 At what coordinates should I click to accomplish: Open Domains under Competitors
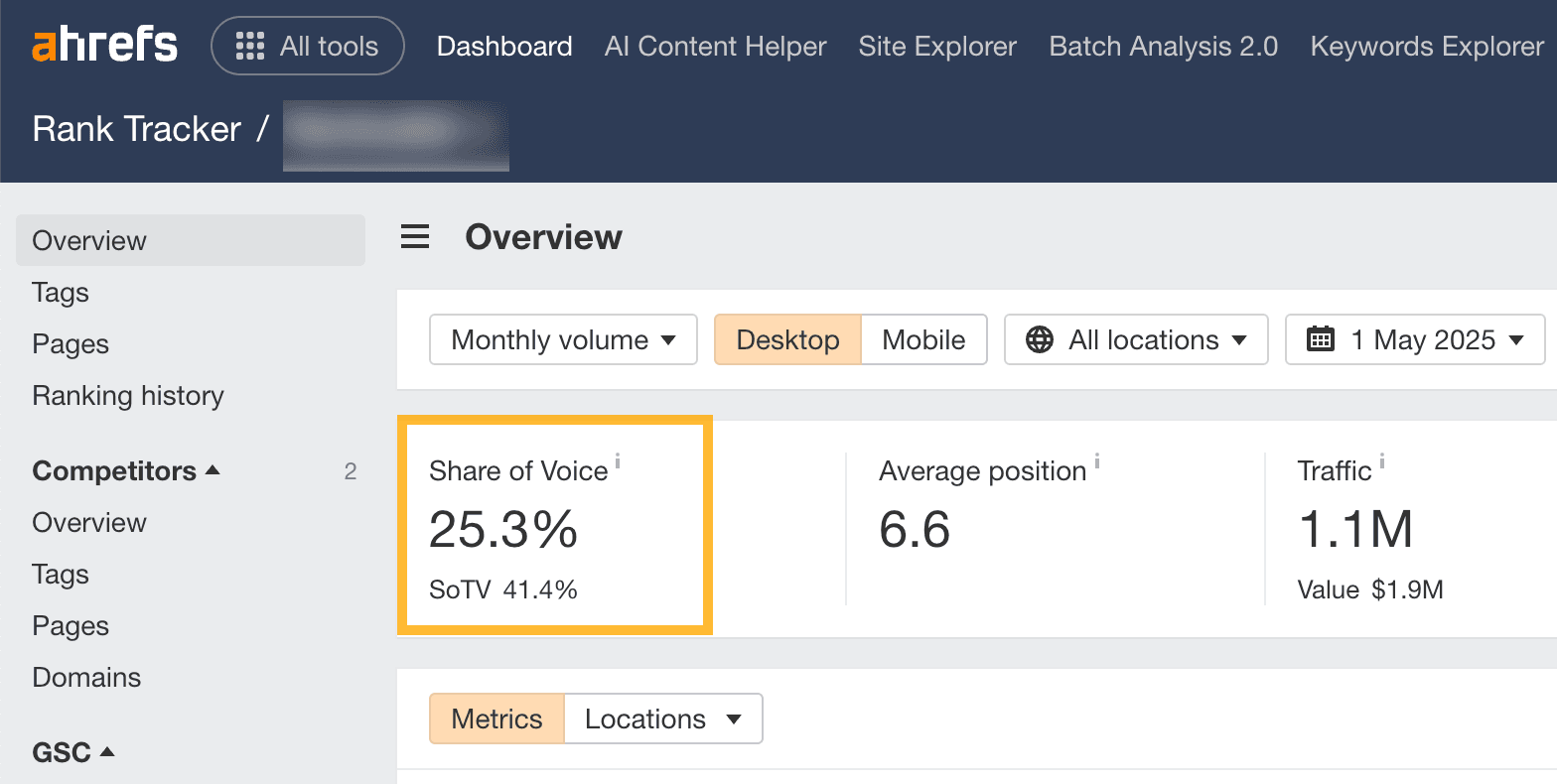pos(86,678)
